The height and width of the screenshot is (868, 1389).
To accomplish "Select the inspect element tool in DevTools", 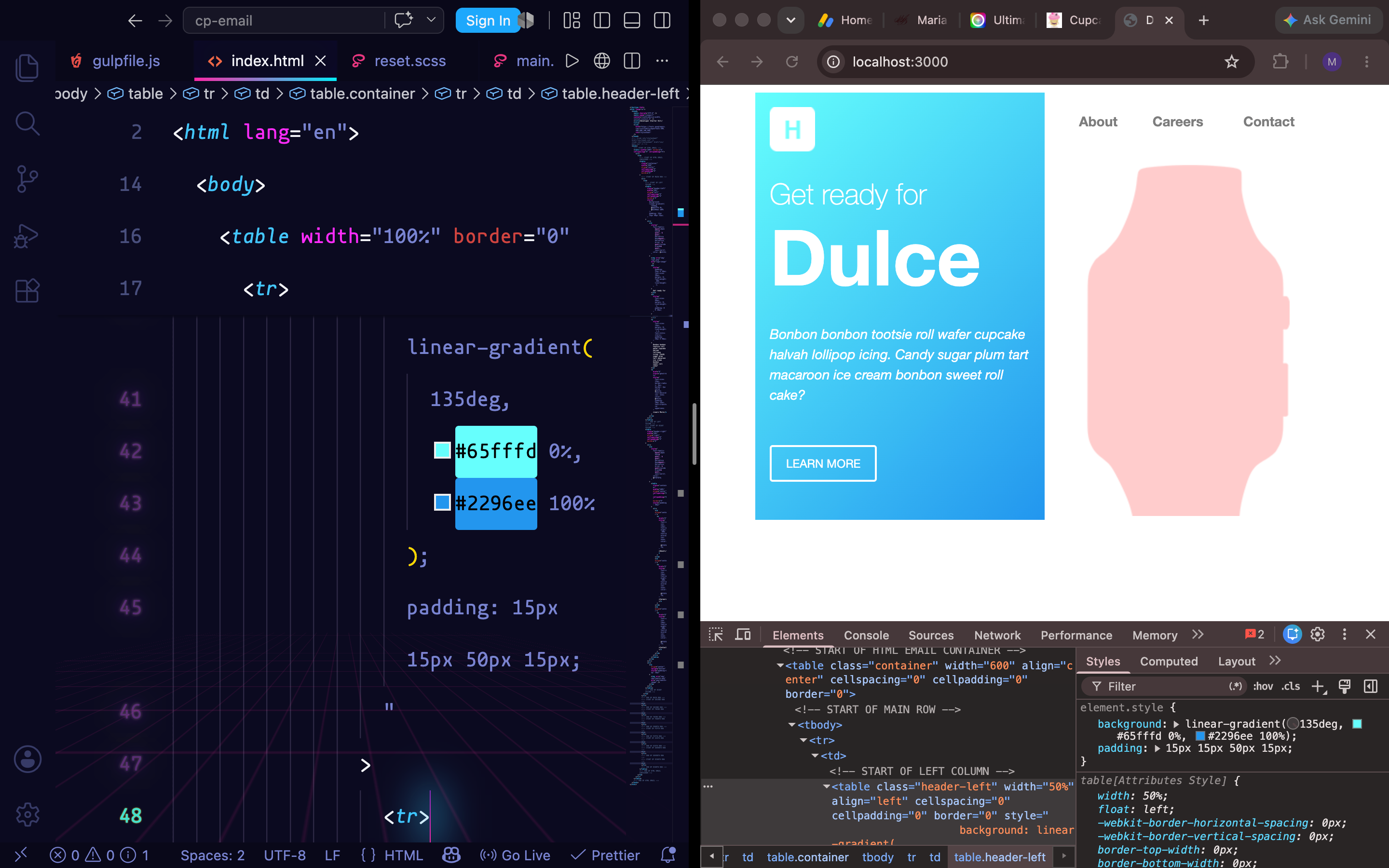I will coord(716,634).
